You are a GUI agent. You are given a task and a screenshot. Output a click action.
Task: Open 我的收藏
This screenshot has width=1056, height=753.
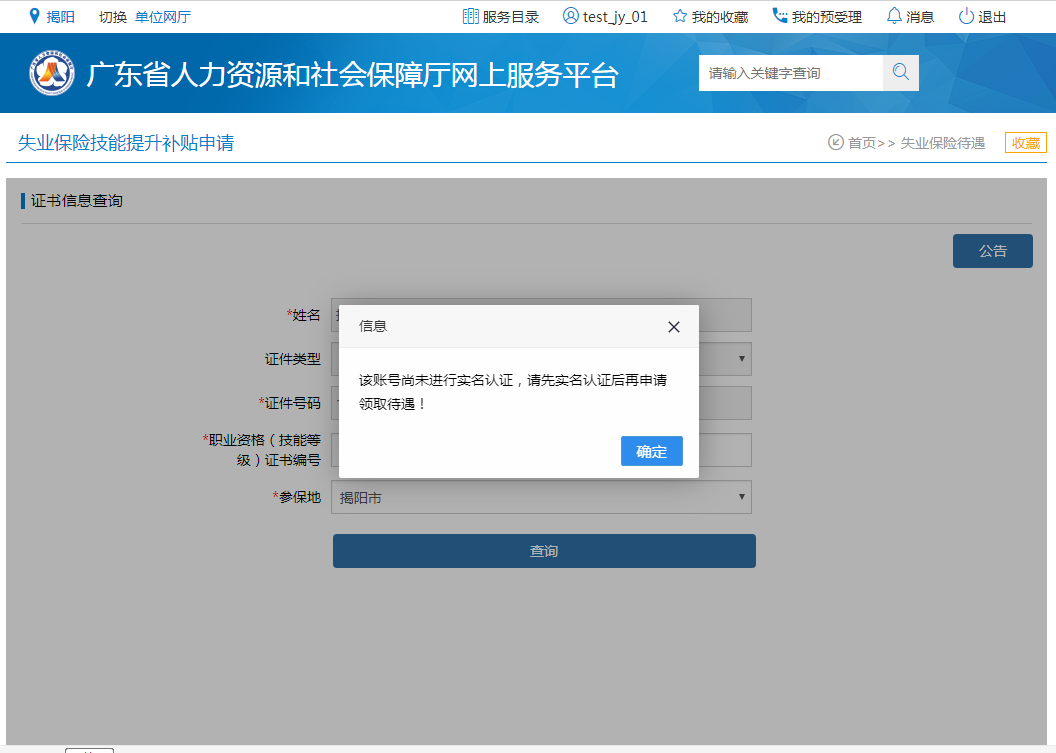[x=720, y=17]
